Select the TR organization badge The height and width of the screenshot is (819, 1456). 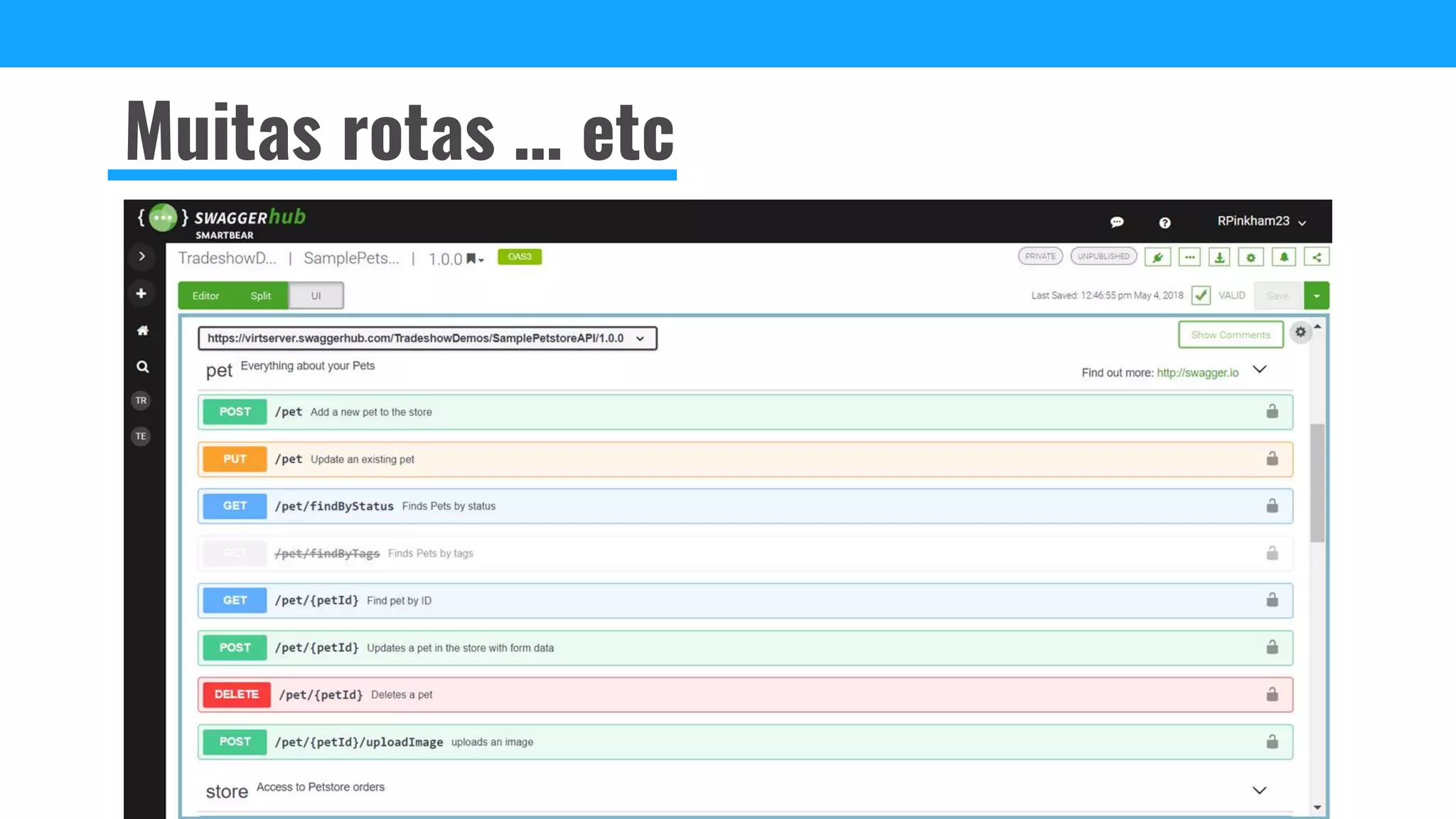[141, 400]
